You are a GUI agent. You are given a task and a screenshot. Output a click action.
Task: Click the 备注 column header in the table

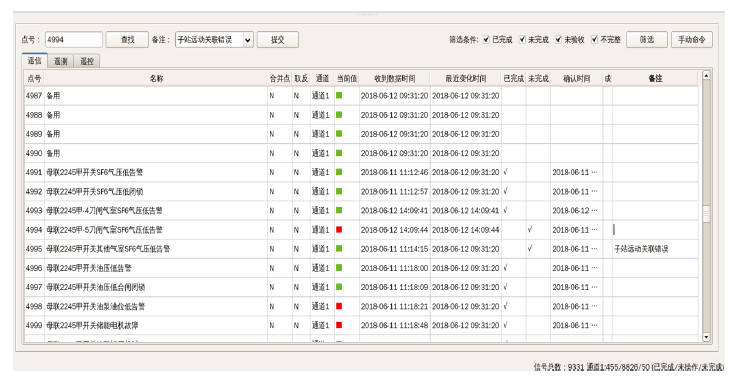(655, 78)
